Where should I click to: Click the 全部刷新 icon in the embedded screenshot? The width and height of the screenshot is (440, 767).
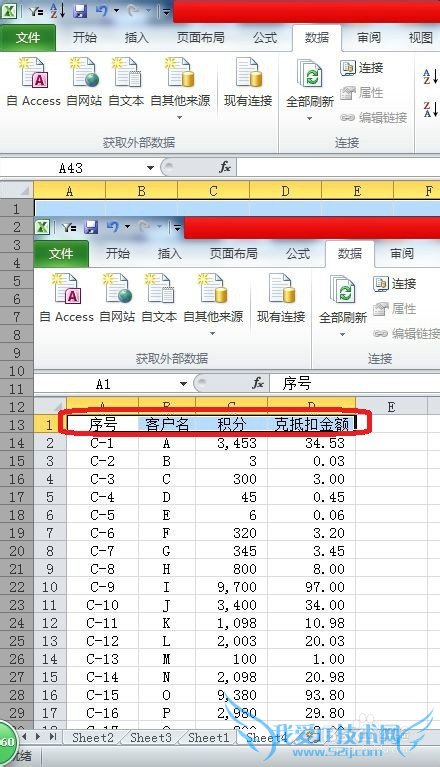343,290
